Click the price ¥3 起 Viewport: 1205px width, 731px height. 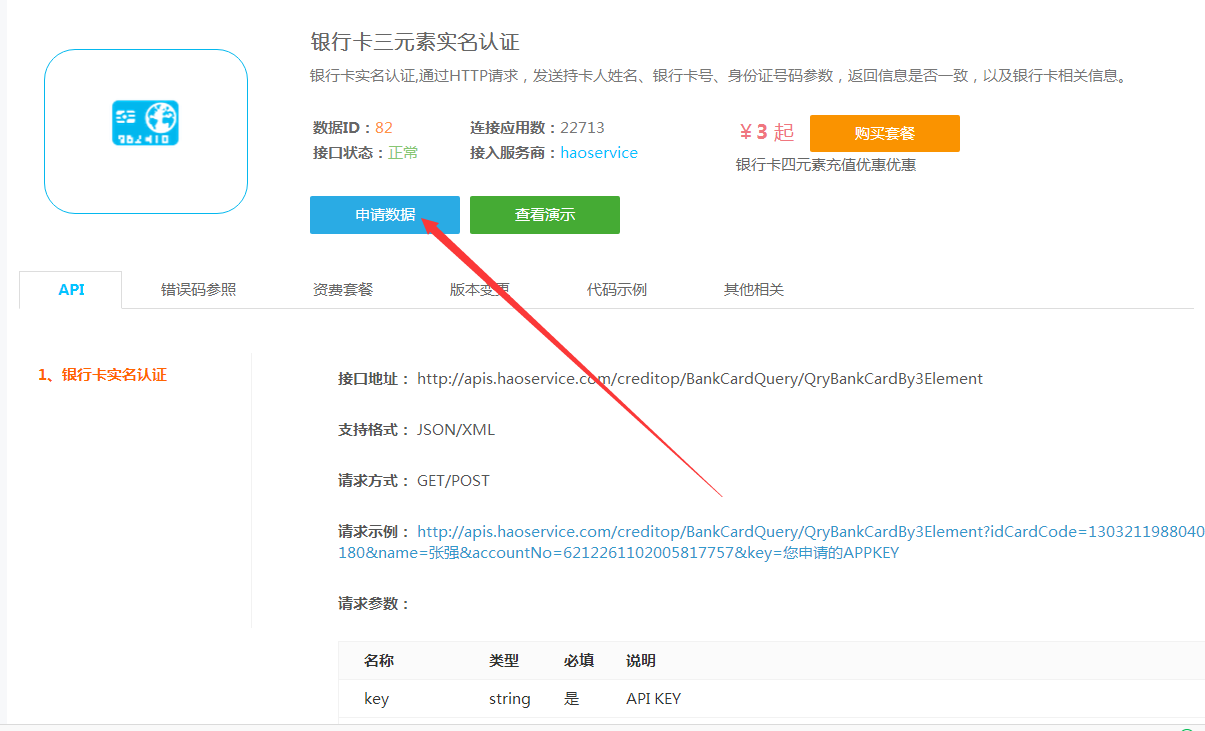coord(767,132)
